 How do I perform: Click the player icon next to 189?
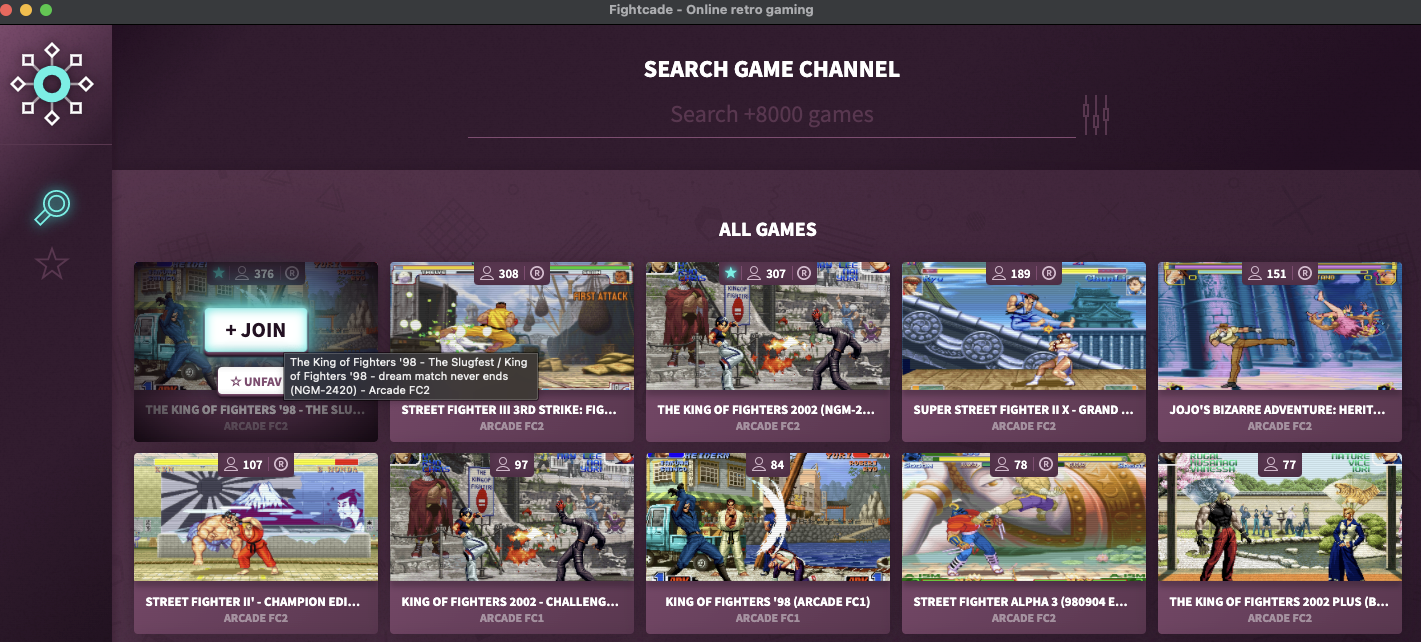[1000, 273]
